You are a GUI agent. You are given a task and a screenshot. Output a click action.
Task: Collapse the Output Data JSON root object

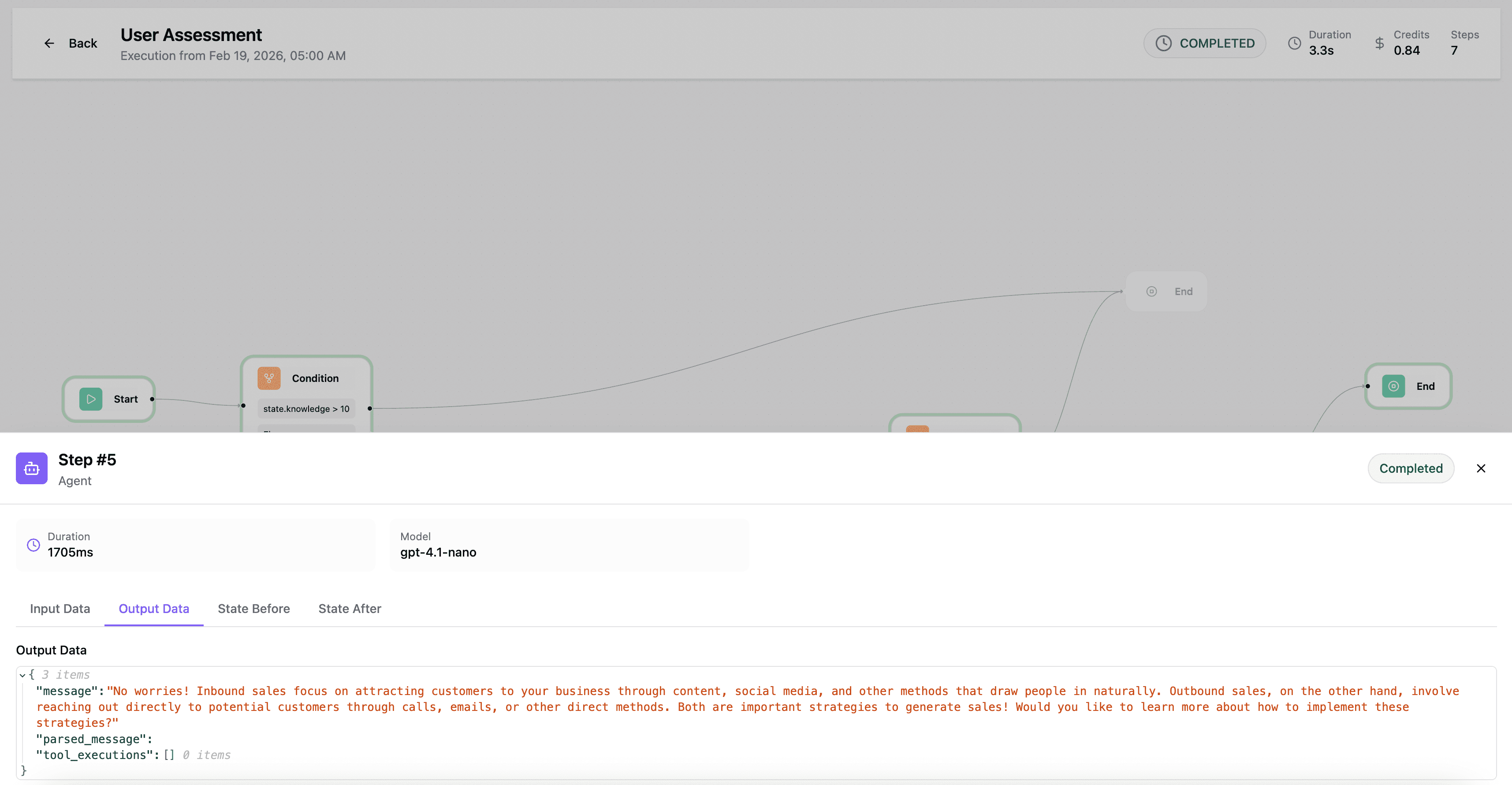coord(22,675)
